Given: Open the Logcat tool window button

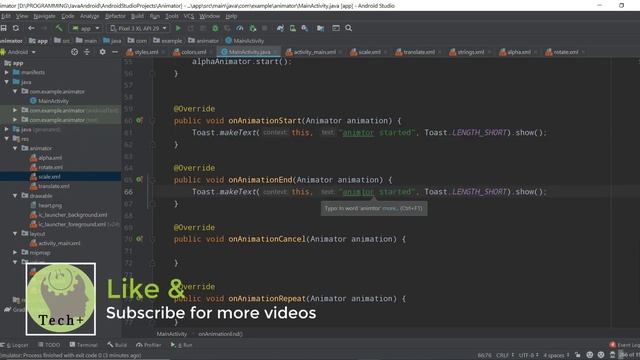Looking at the screenshot, I should (x=14, y=345).
